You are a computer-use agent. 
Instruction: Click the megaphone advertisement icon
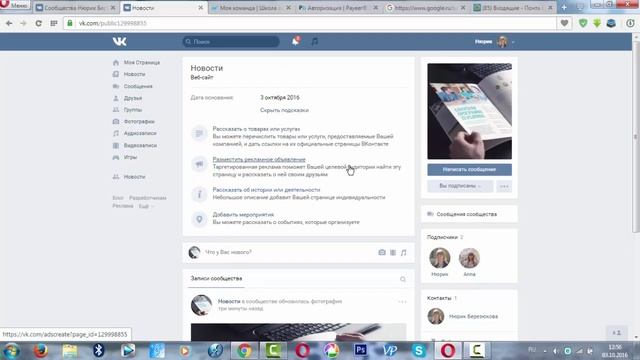pyautogui.click(x=199, y=164)
